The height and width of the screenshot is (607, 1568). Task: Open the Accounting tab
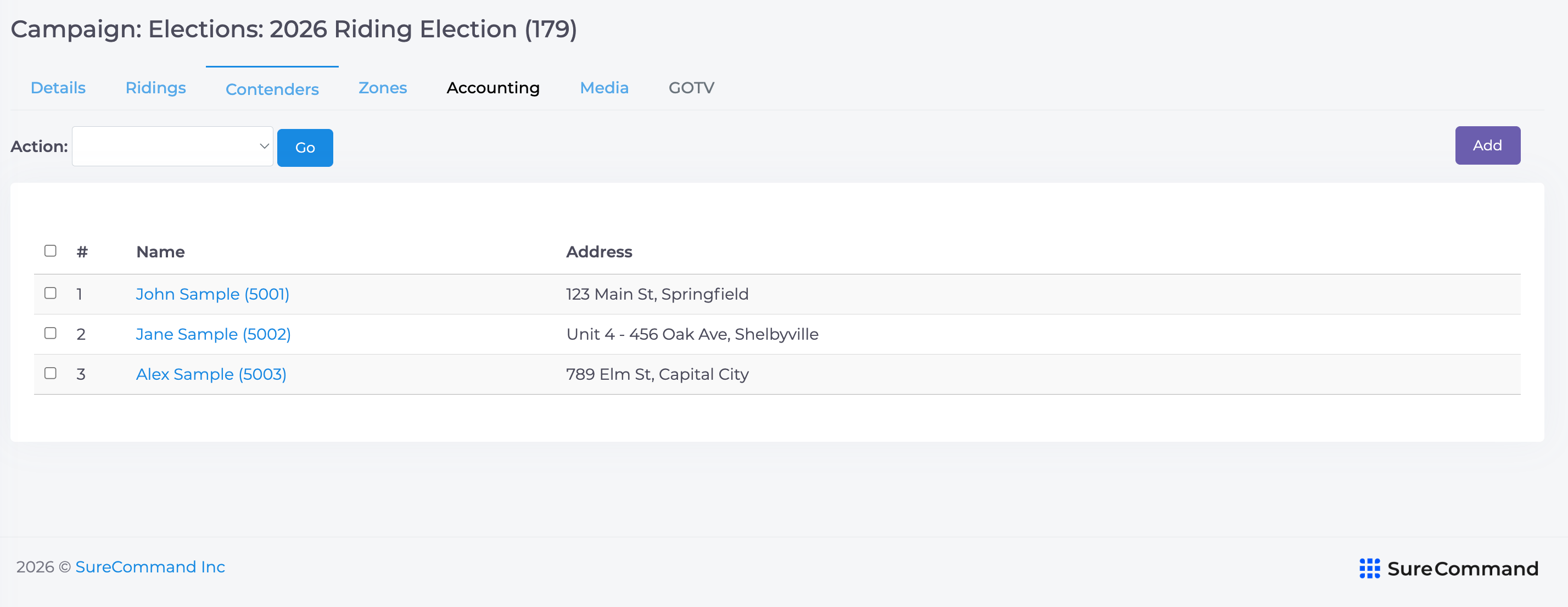[493, 88]
